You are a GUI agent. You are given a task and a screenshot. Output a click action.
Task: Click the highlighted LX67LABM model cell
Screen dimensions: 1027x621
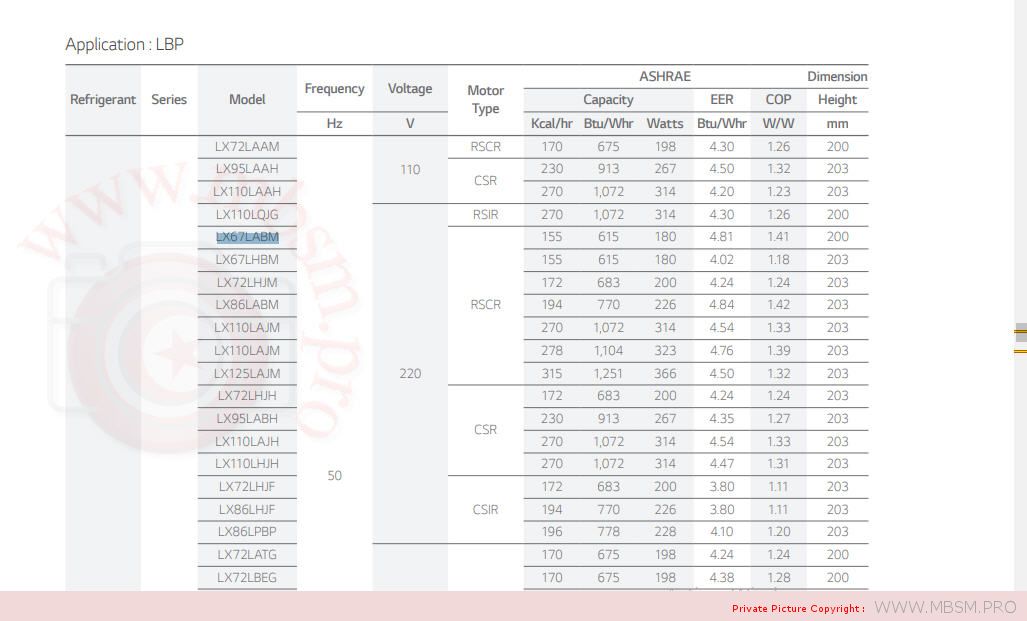coord(247,237)
